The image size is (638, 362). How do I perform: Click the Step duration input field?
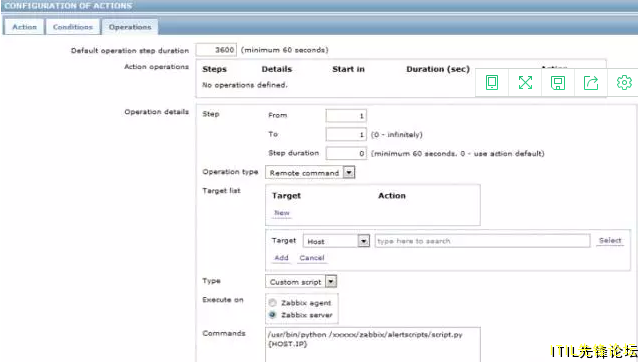346,153
